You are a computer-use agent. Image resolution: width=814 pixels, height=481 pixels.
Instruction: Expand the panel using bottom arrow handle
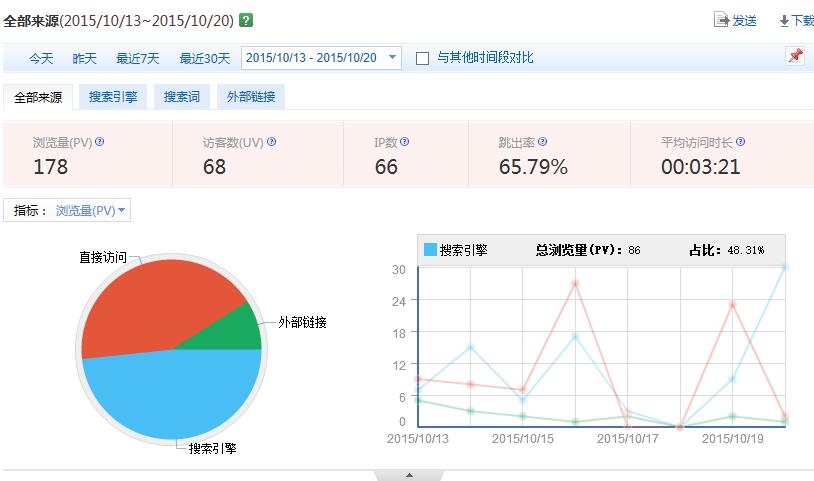tap(409, 475)
